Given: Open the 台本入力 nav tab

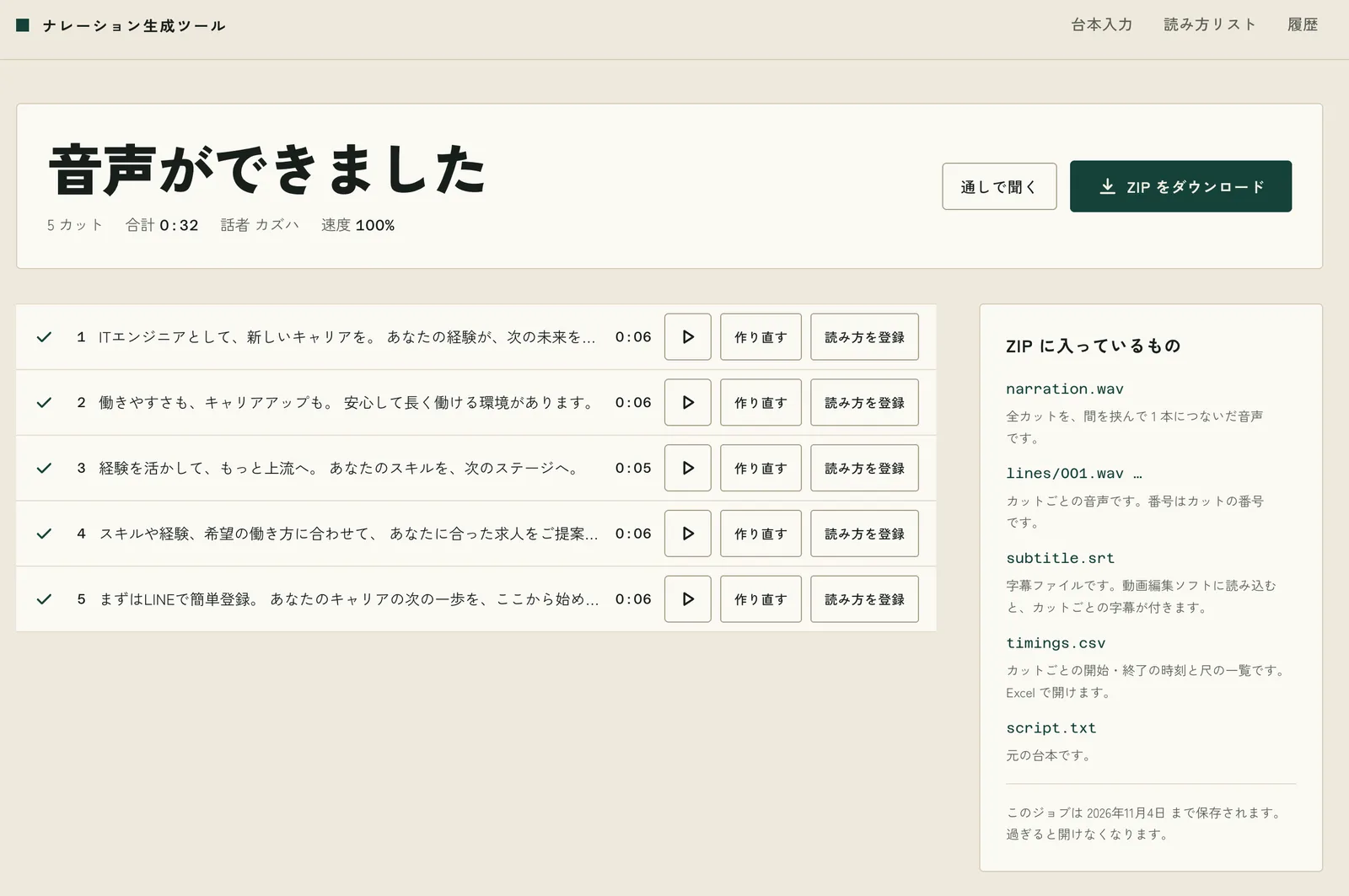Looking at the screenshot, I should coord(1101,25).
